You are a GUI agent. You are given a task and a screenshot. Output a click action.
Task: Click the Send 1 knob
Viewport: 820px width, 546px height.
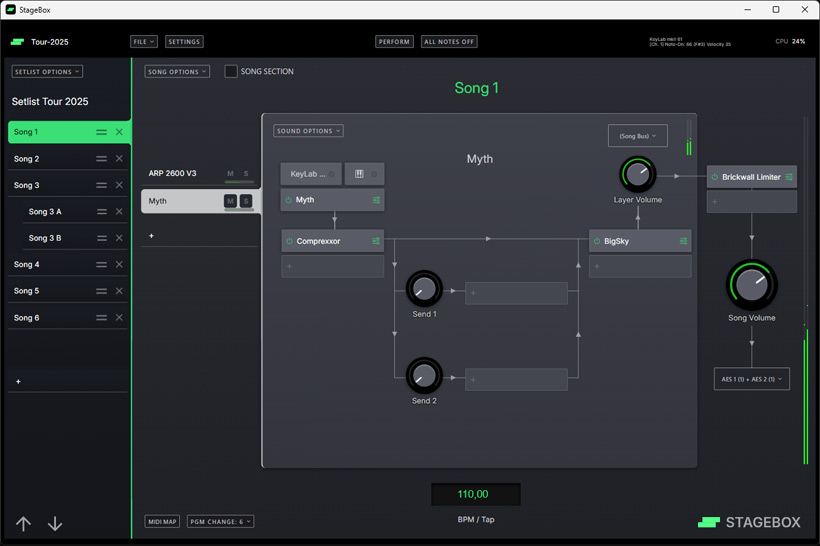point(424,289)
